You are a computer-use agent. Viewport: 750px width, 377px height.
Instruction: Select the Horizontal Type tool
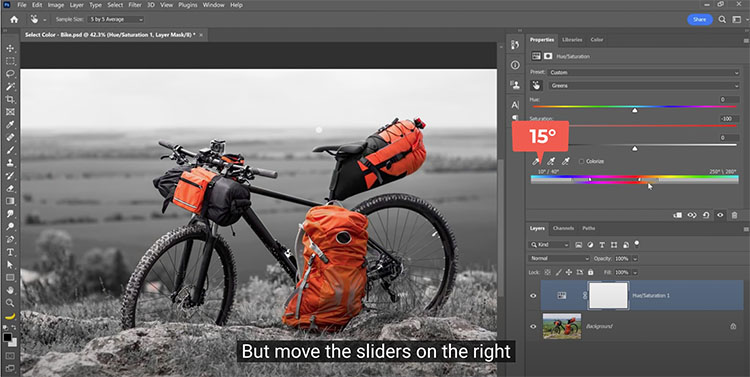10,252
